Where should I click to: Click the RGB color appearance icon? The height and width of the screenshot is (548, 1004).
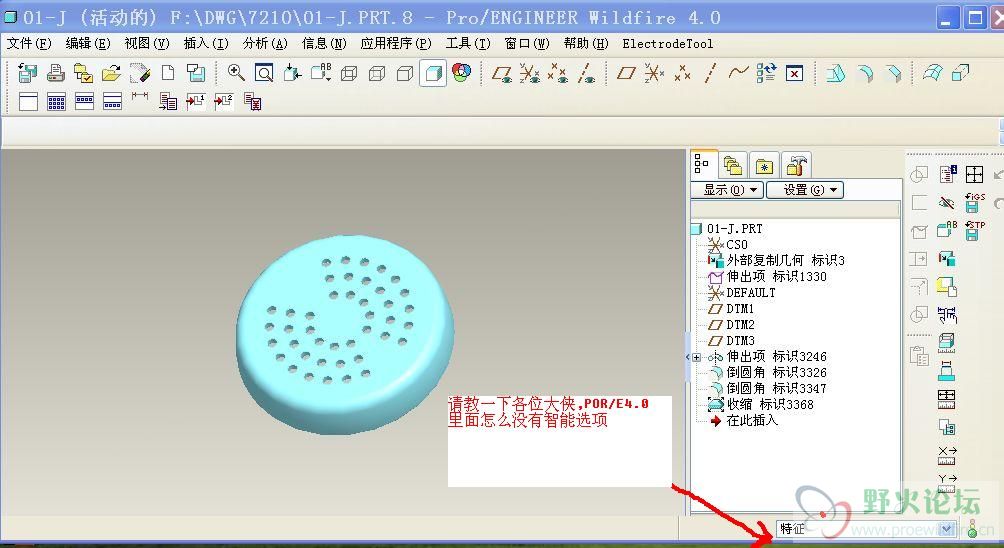(461, 72)
